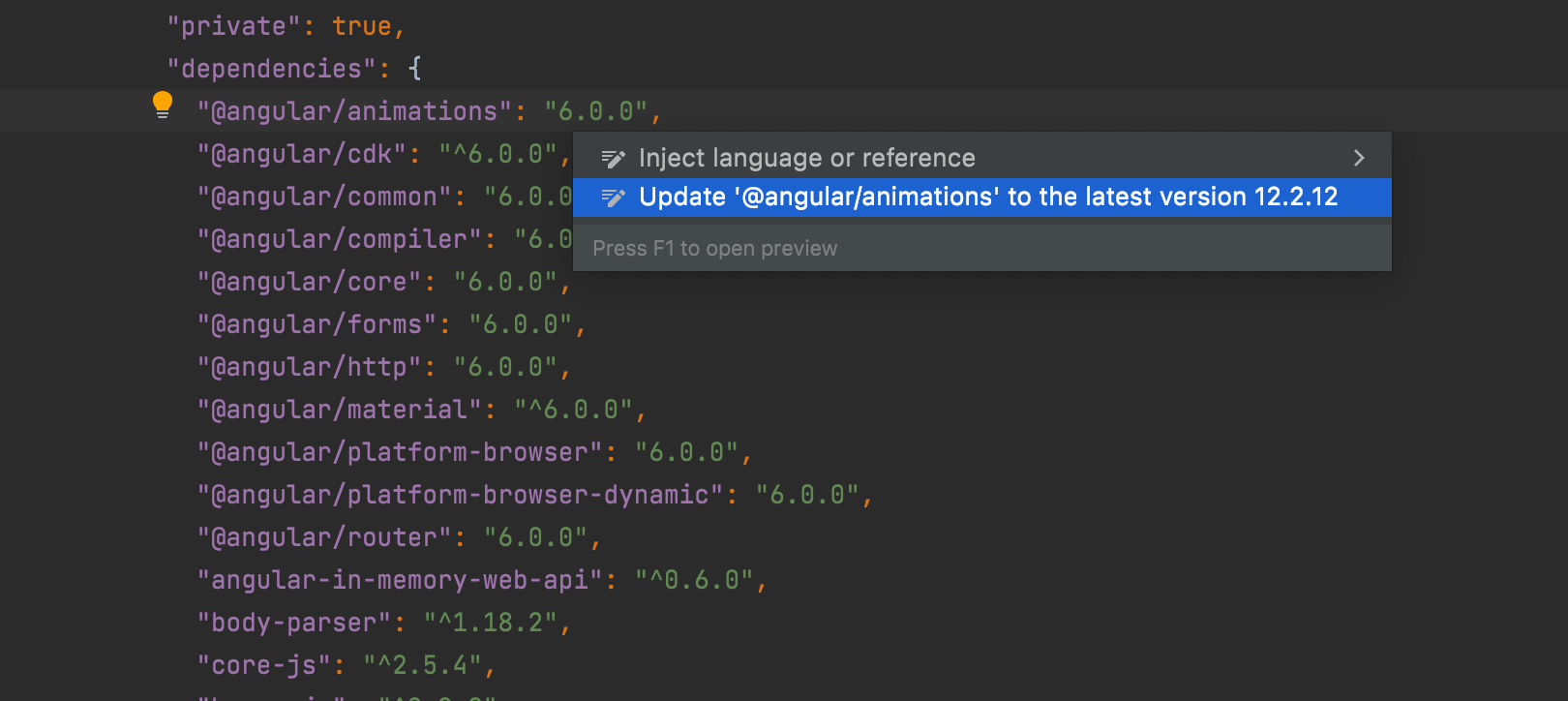
Task: Click the "true" value of private
Action: (361, 27)
